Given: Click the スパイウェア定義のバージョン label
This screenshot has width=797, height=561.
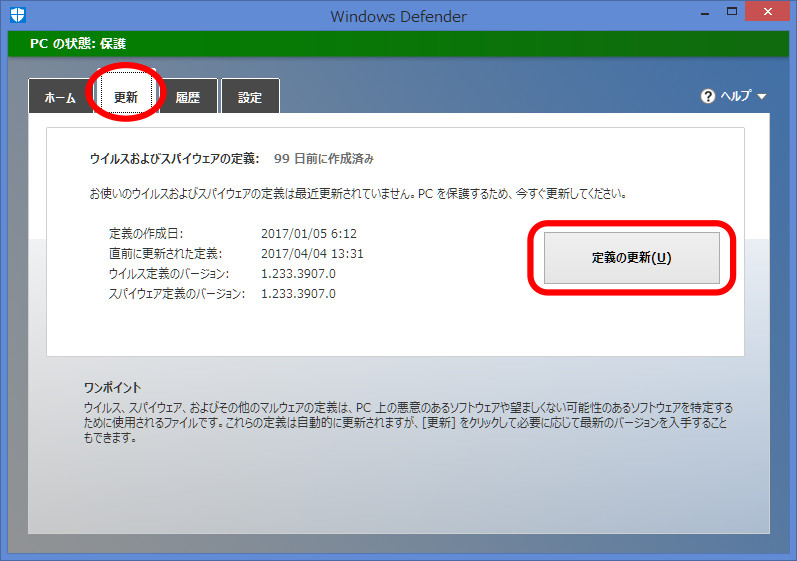Looking at the screenshot, I should pos(177,294).
